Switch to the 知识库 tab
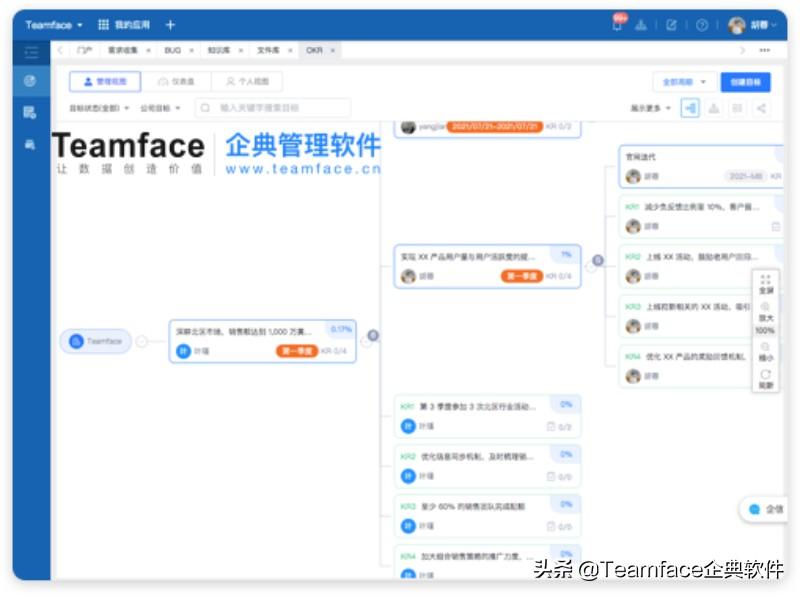 [x=218, y=50]
